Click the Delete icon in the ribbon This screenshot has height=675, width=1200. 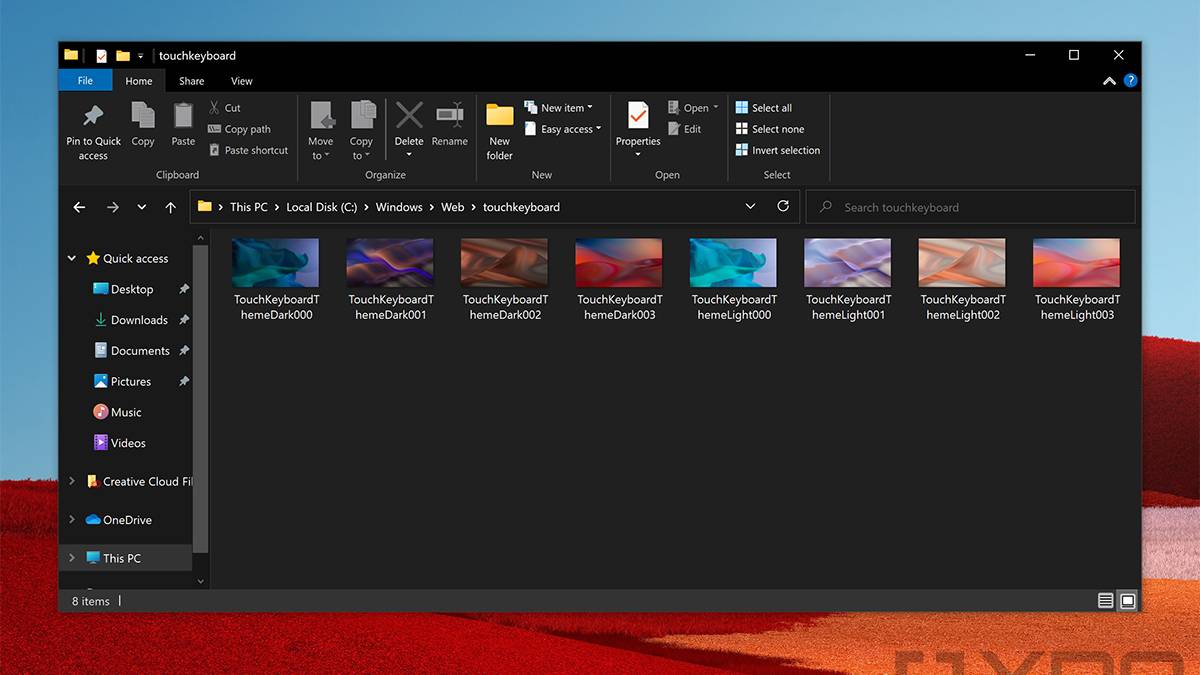[409, 116]
